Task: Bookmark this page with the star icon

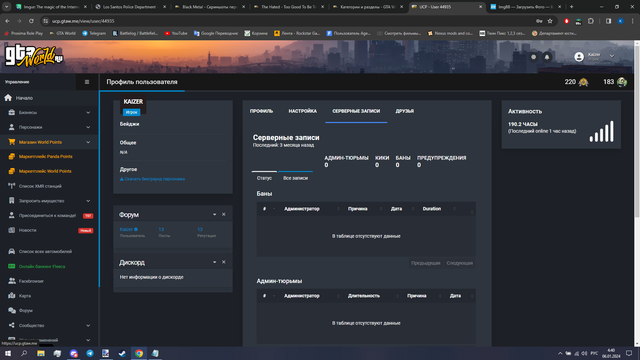Action: click(550, 21)
